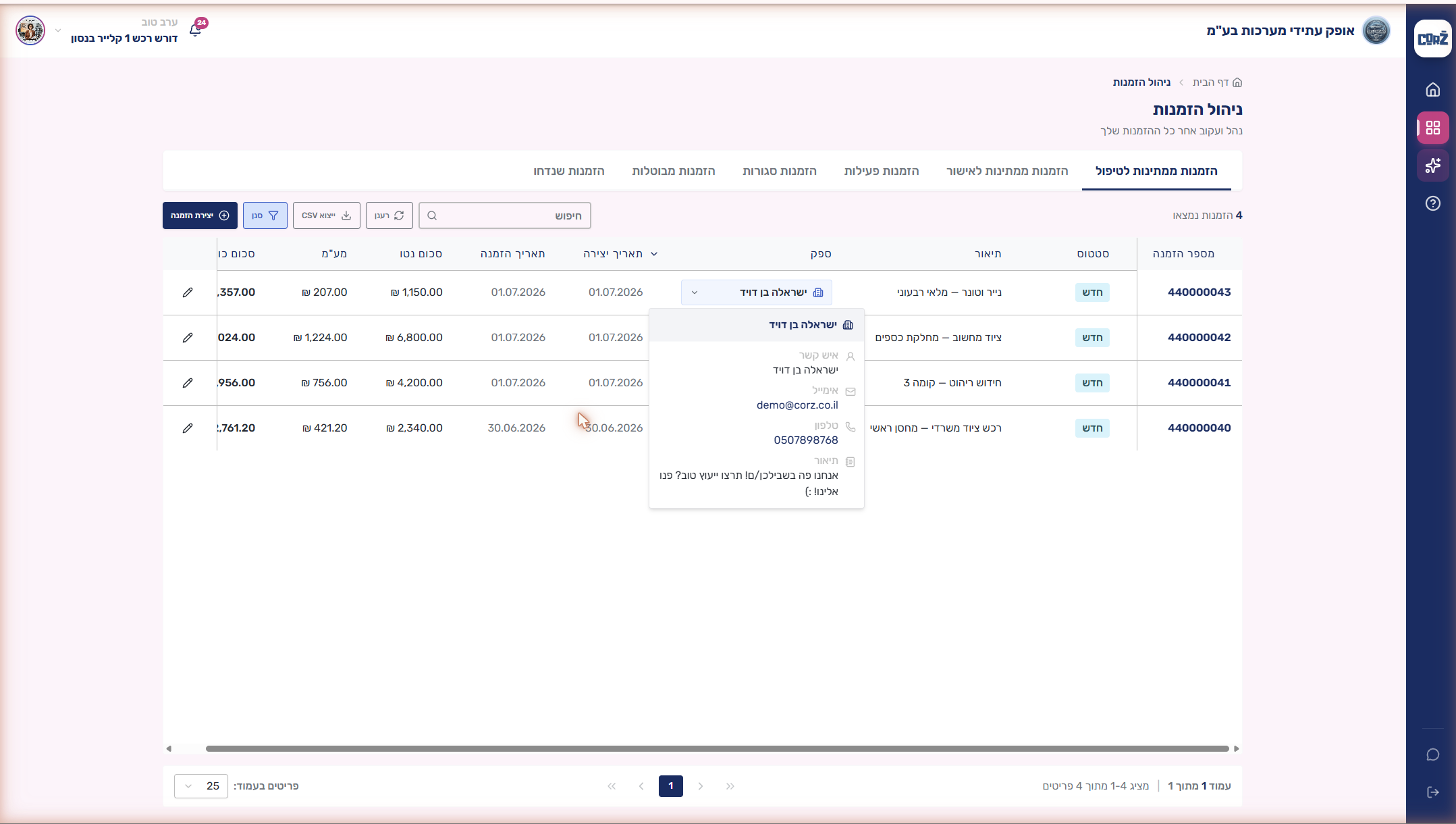Click description נייר וטונר – מלאי רבעוני
Viewport: 1456px width, 824px height.
(x=949, y=292)
